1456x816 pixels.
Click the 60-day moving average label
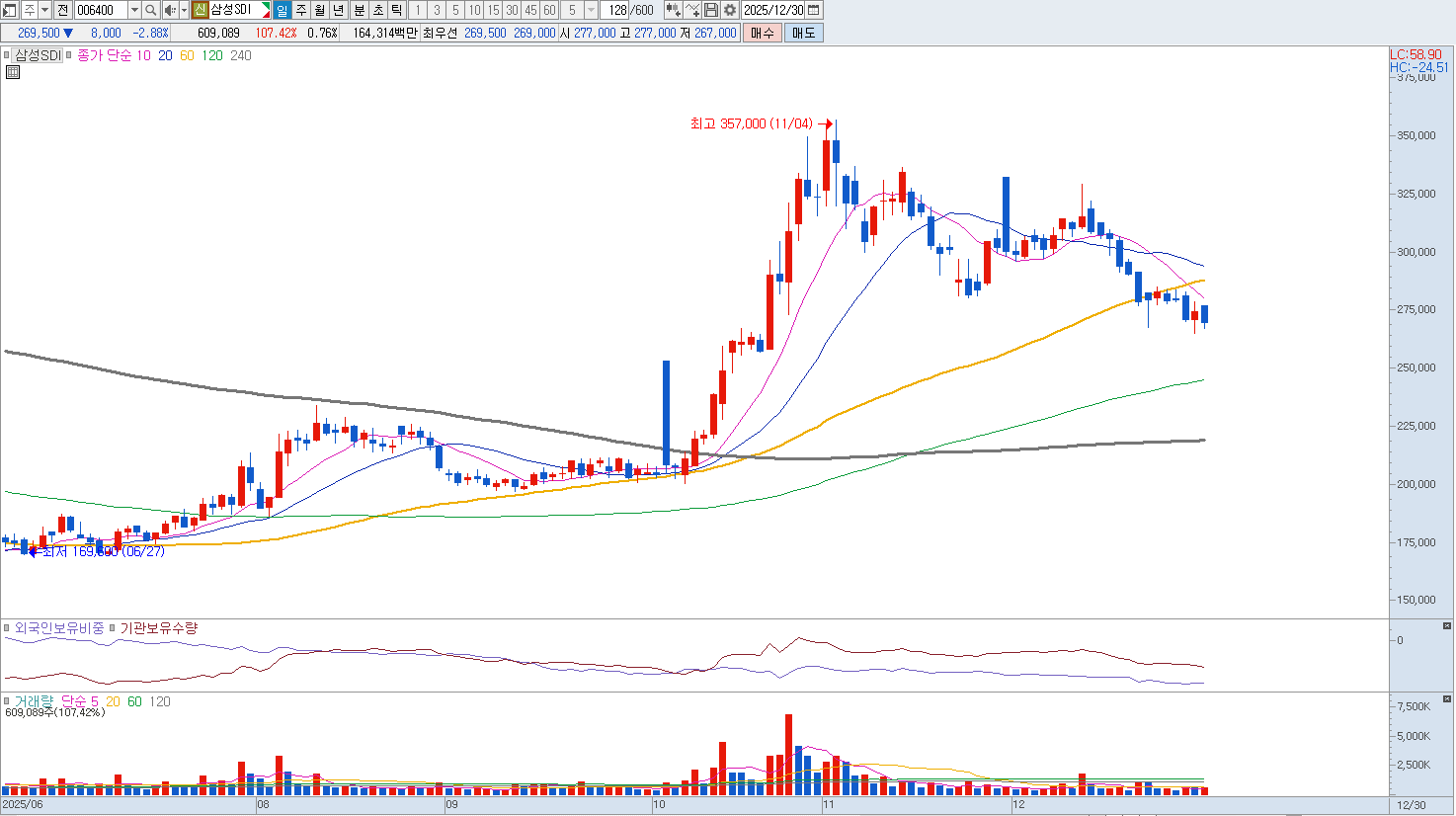[x=187, y=55]
